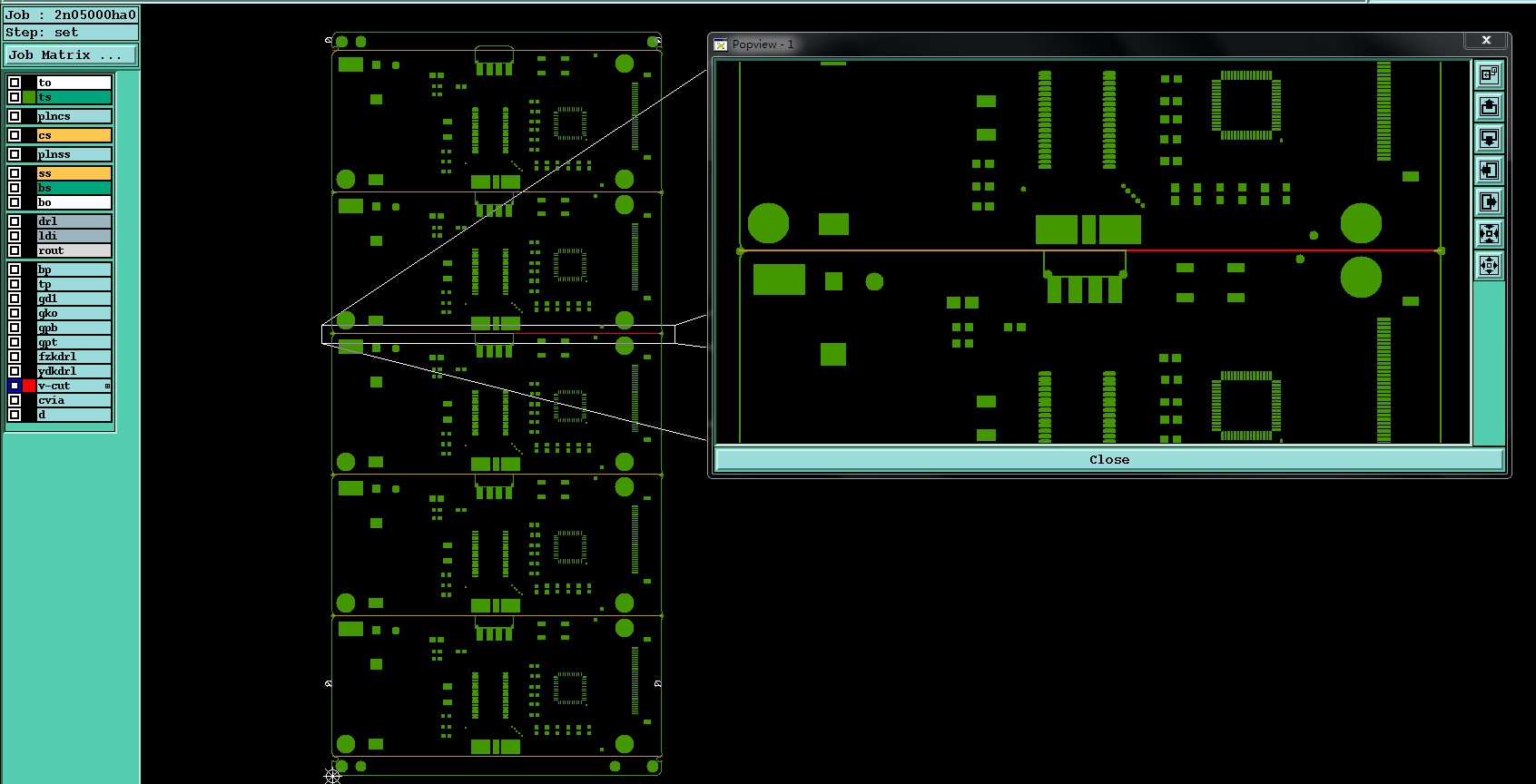The height and width of the screenshot is (784, 1536).
Task: Select the gdl layer name
Action: pos(74,299)
